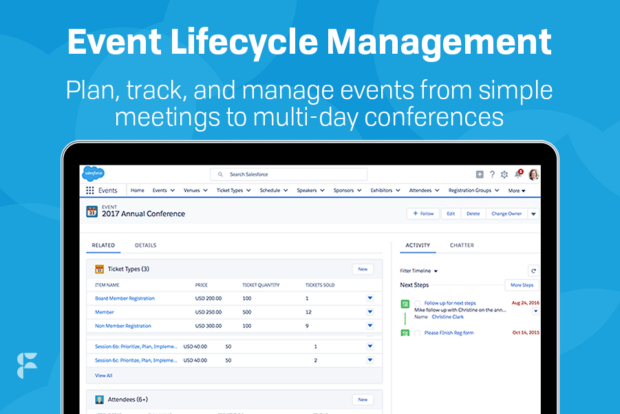
Task: Open the help question mark icon
Action: pyautogui.click(x=492, y=174)
